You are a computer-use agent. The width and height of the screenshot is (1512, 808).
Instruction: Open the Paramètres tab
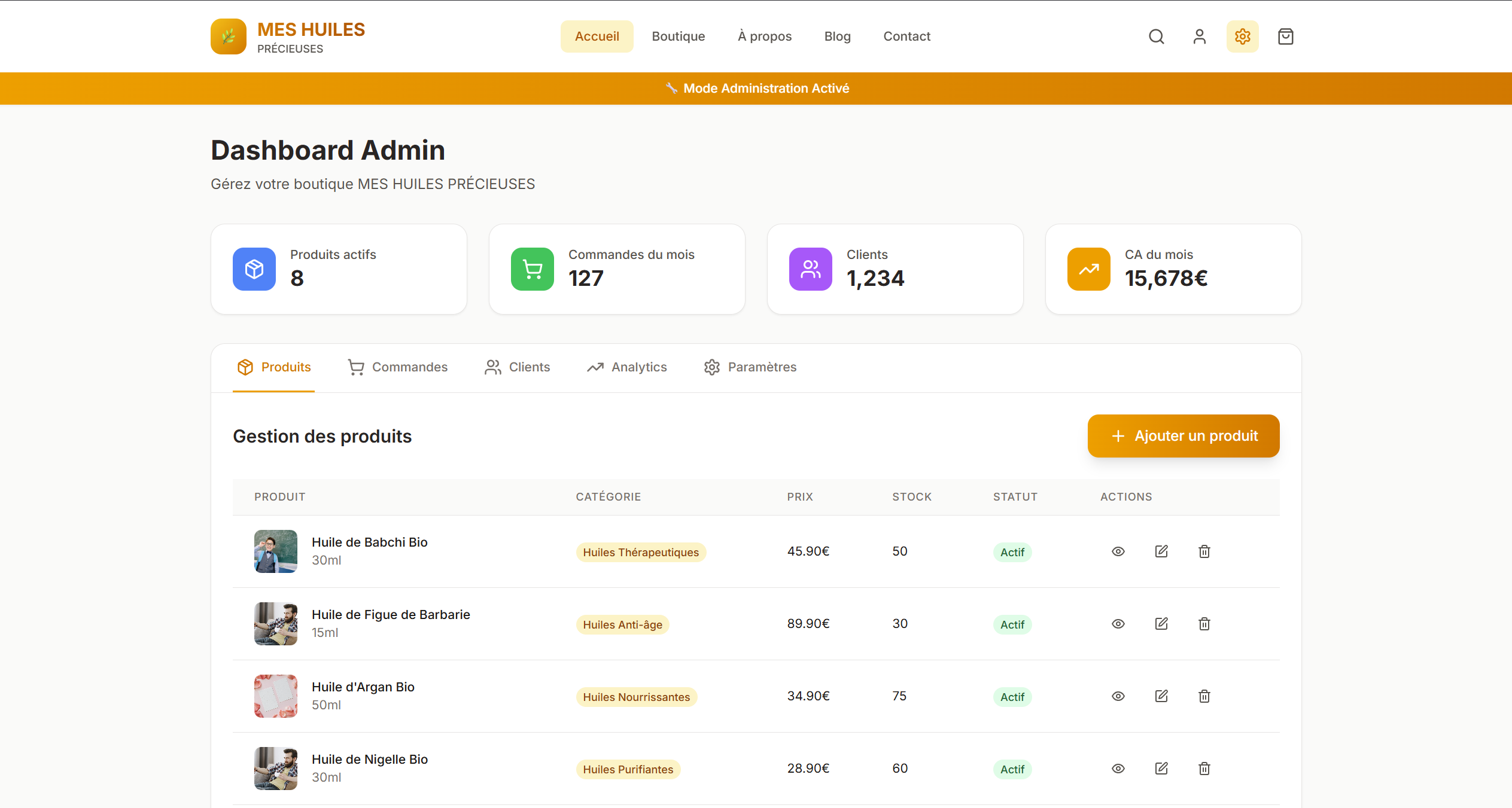tap(750, 367)
